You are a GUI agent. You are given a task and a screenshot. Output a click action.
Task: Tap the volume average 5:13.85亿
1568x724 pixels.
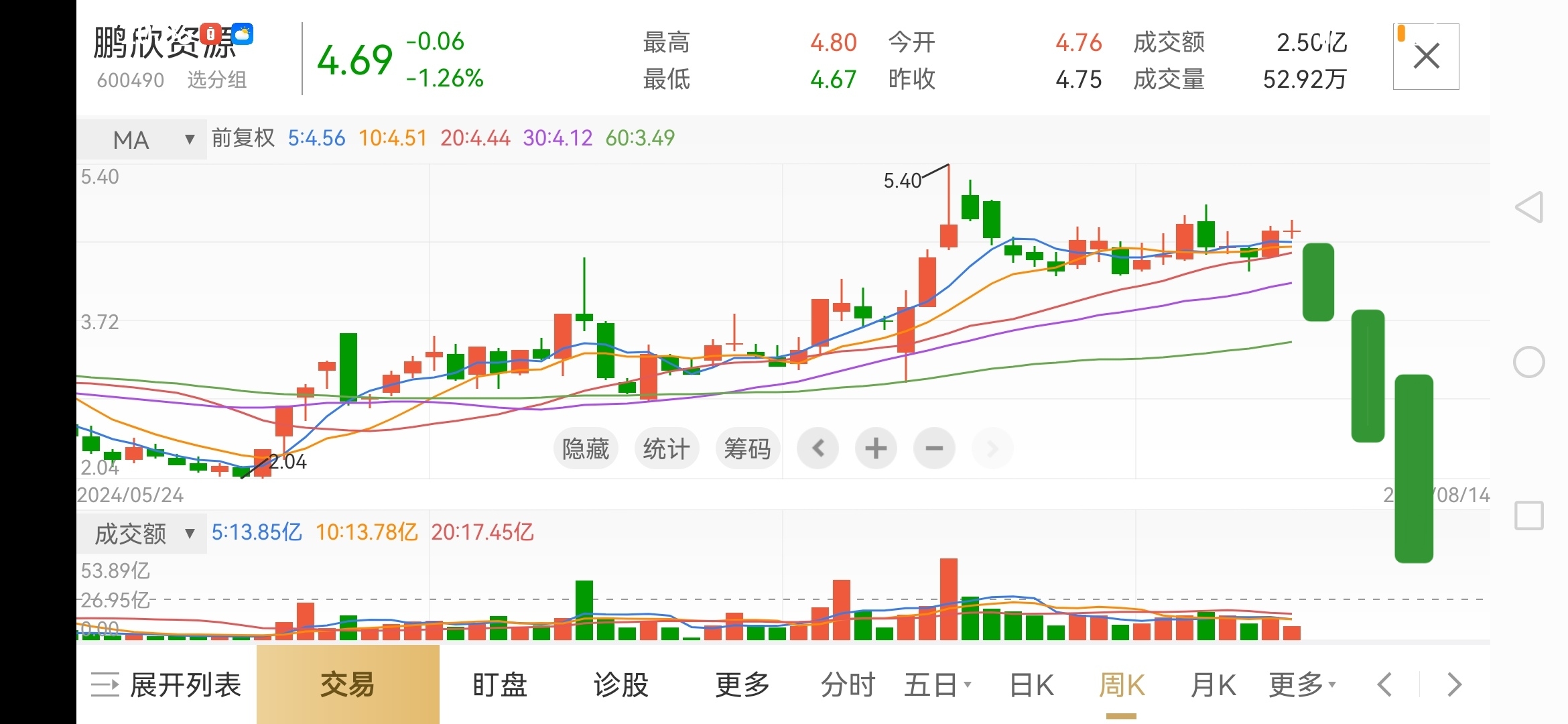click(x=257, y=532)
